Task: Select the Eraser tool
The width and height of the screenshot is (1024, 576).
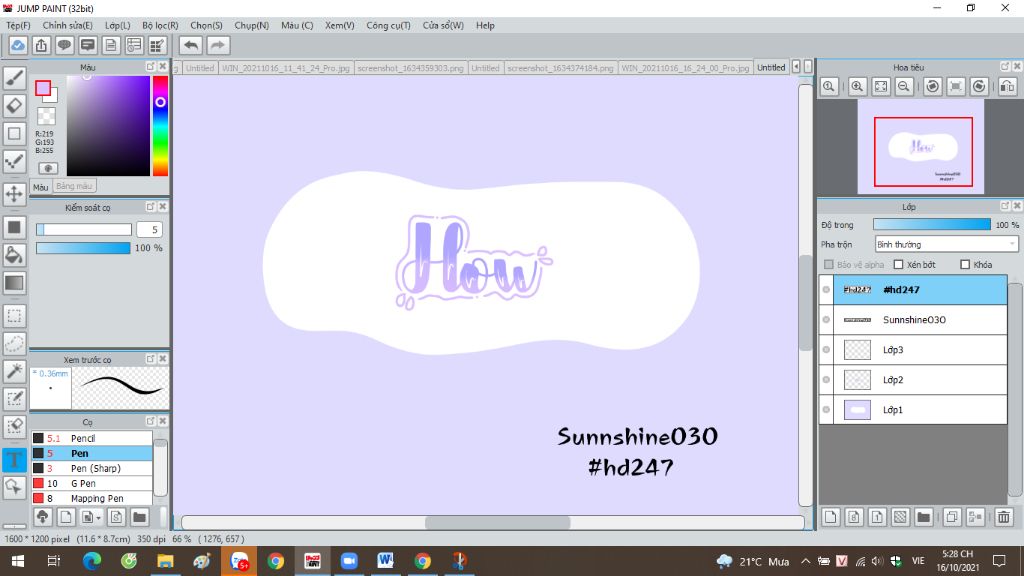Action: tap(14, 106)
